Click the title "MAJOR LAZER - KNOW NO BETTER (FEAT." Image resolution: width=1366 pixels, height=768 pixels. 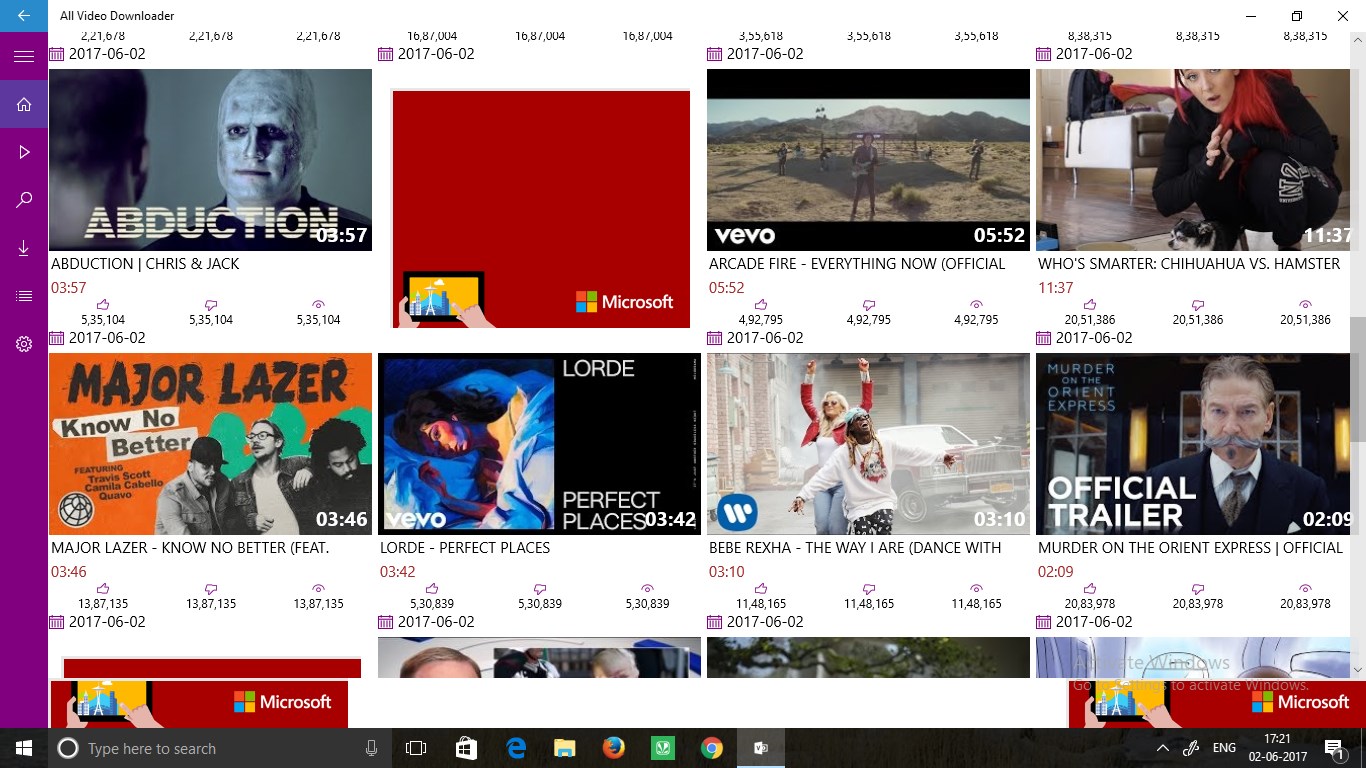(190, 548)
